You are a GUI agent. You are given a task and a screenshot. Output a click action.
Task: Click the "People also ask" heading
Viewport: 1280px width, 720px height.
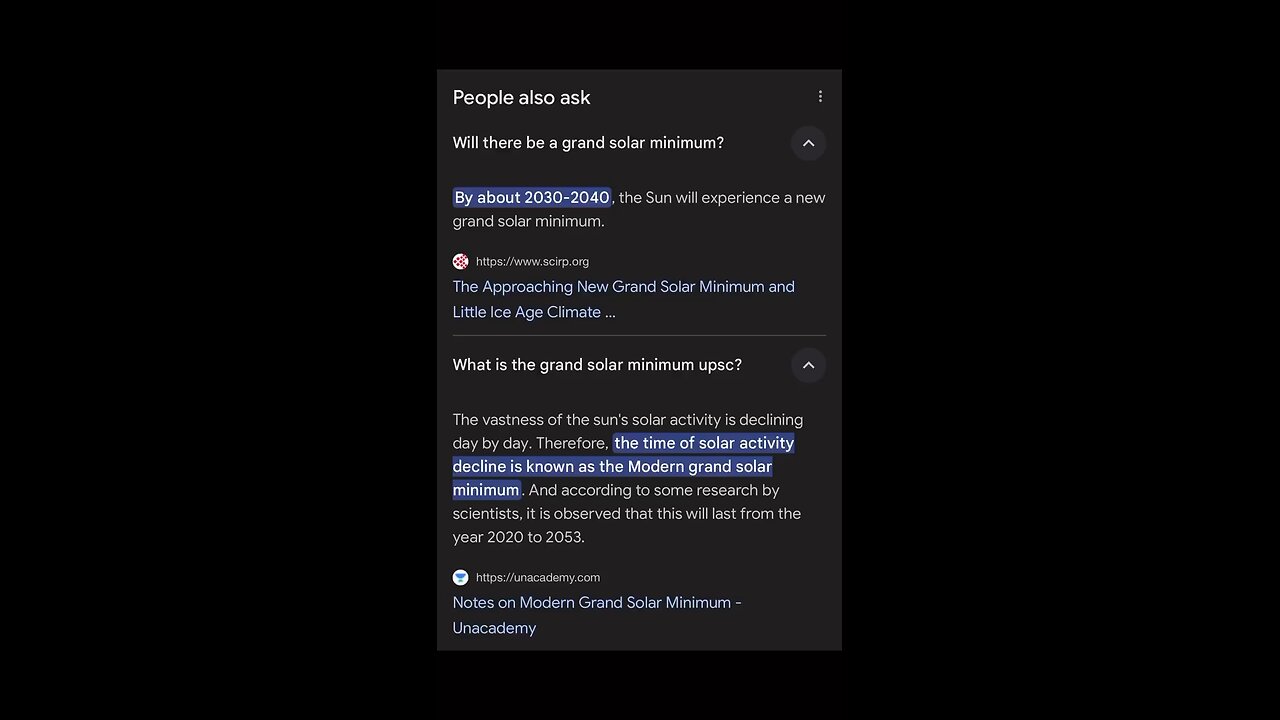click(x=521, y=97)
